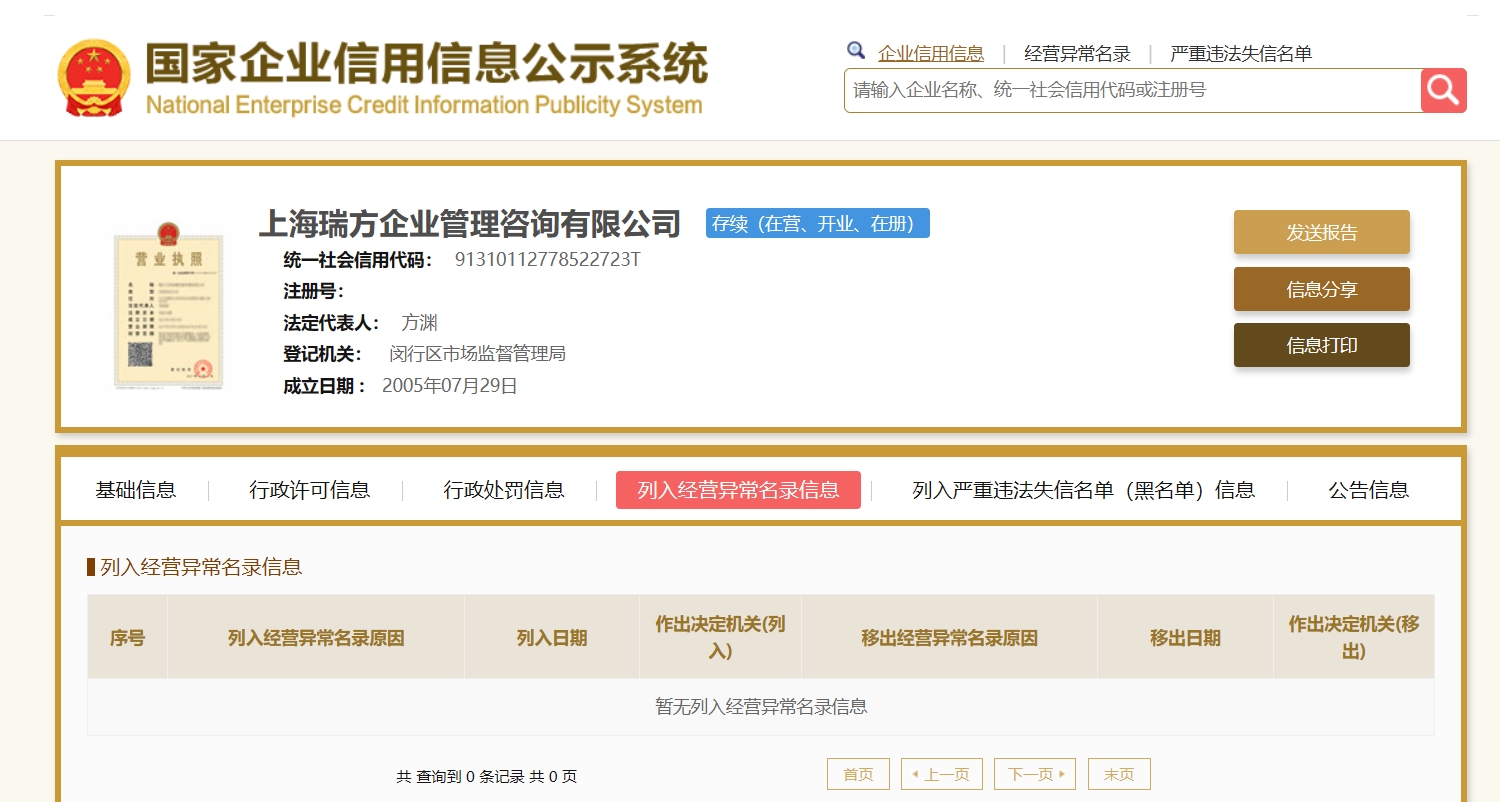The width and height of the screenshot is (1500, 802).
Task: Click the 发送报告 button
Action: tap(1321, 233)
